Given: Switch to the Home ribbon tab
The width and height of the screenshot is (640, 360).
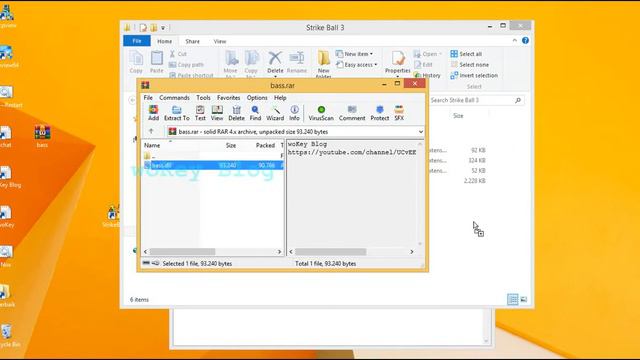Looking at the screenshot, I should [164, 41].
